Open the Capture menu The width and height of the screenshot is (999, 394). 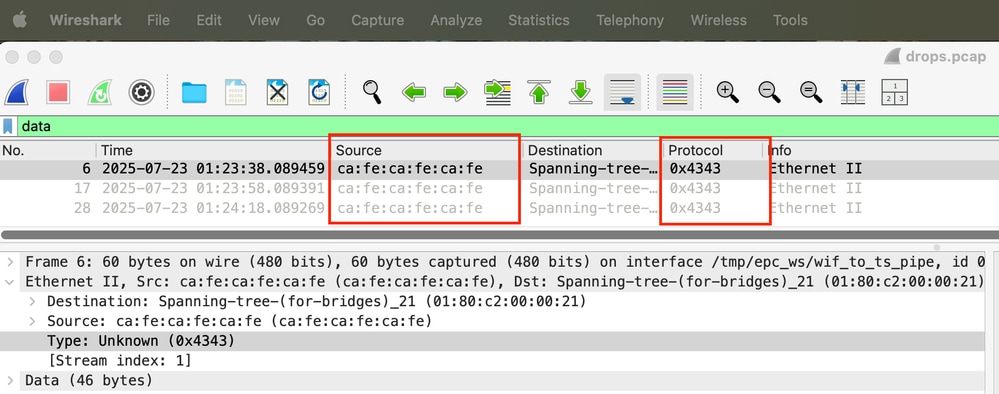tap(377, 20)
